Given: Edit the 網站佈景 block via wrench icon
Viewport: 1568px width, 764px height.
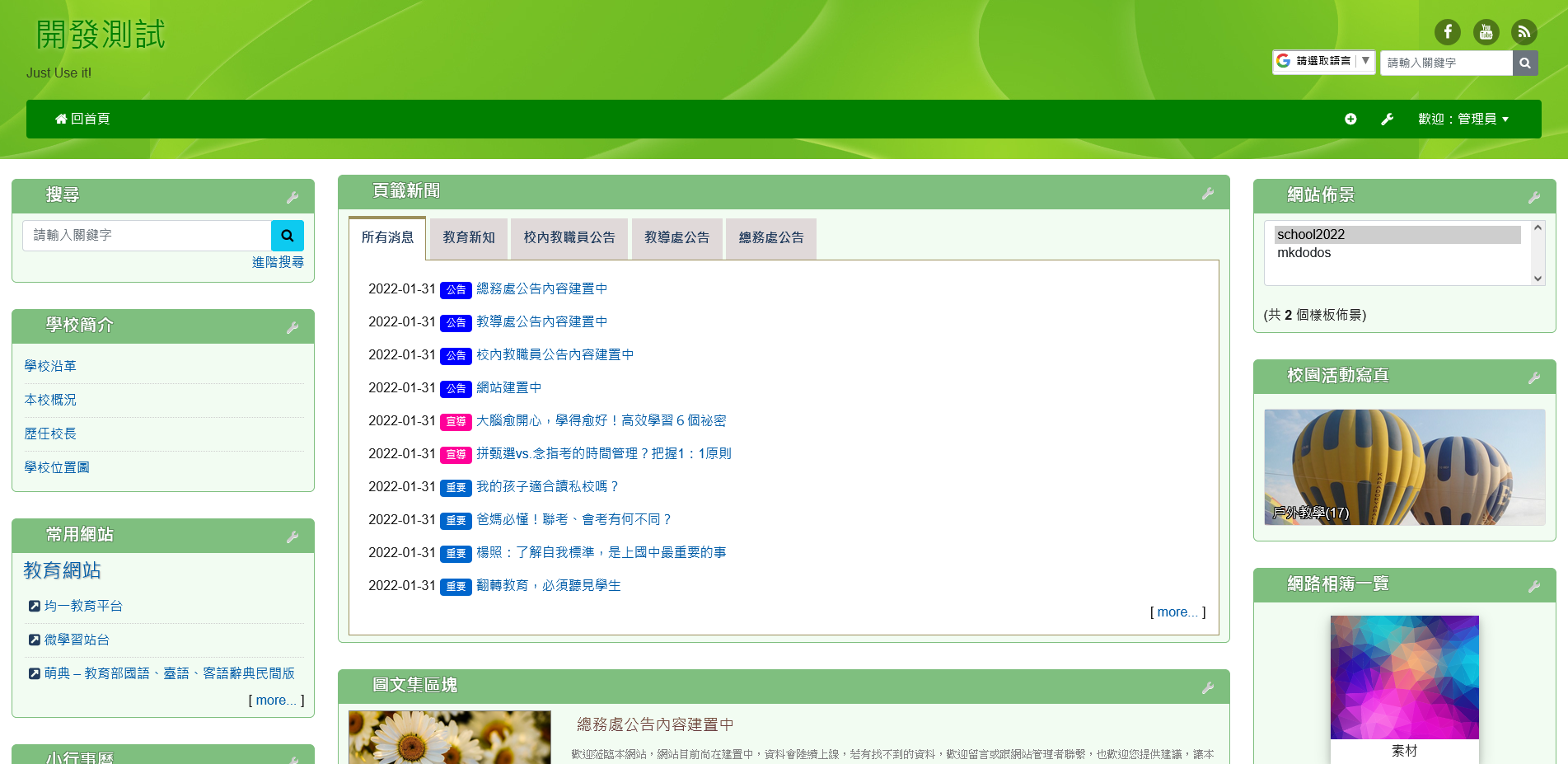Looking at the screenshot, I should pos(1533,197).
